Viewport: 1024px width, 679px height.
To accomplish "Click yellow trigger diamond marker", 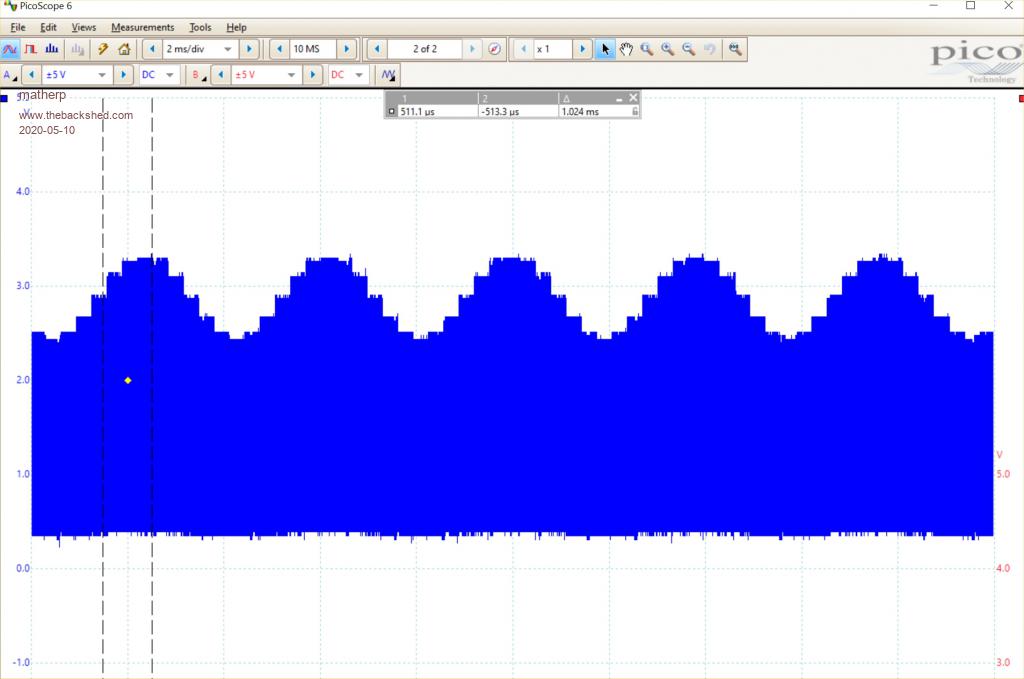I will click(128, 380).
